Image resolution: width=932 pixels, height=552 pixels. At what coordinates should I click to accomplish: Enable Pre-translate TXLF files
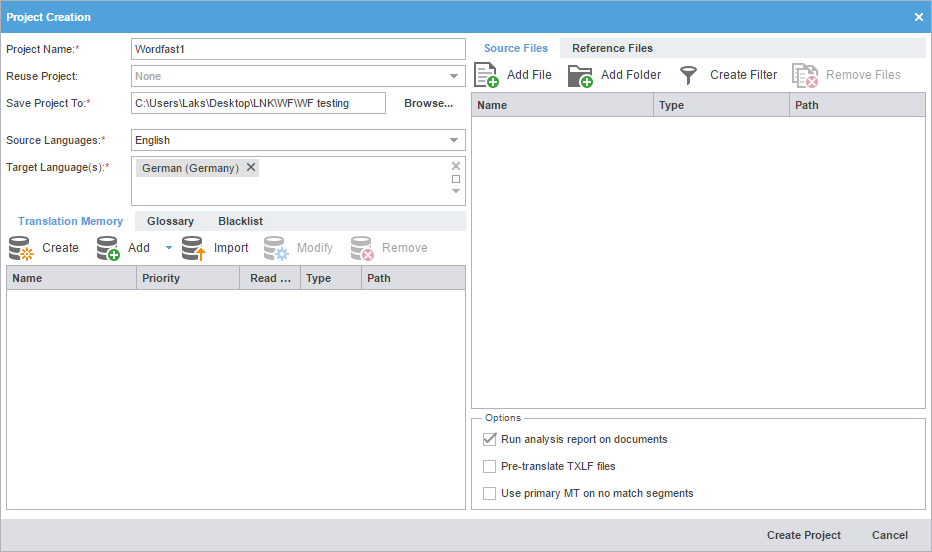click(x=489, y=466)
